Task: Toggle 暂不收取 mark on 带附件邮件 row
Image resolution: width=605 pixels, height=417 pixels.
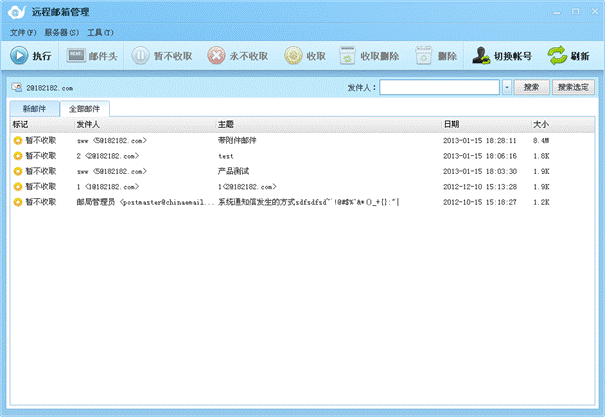Action: pyautogui.click(x=17, y=141)
